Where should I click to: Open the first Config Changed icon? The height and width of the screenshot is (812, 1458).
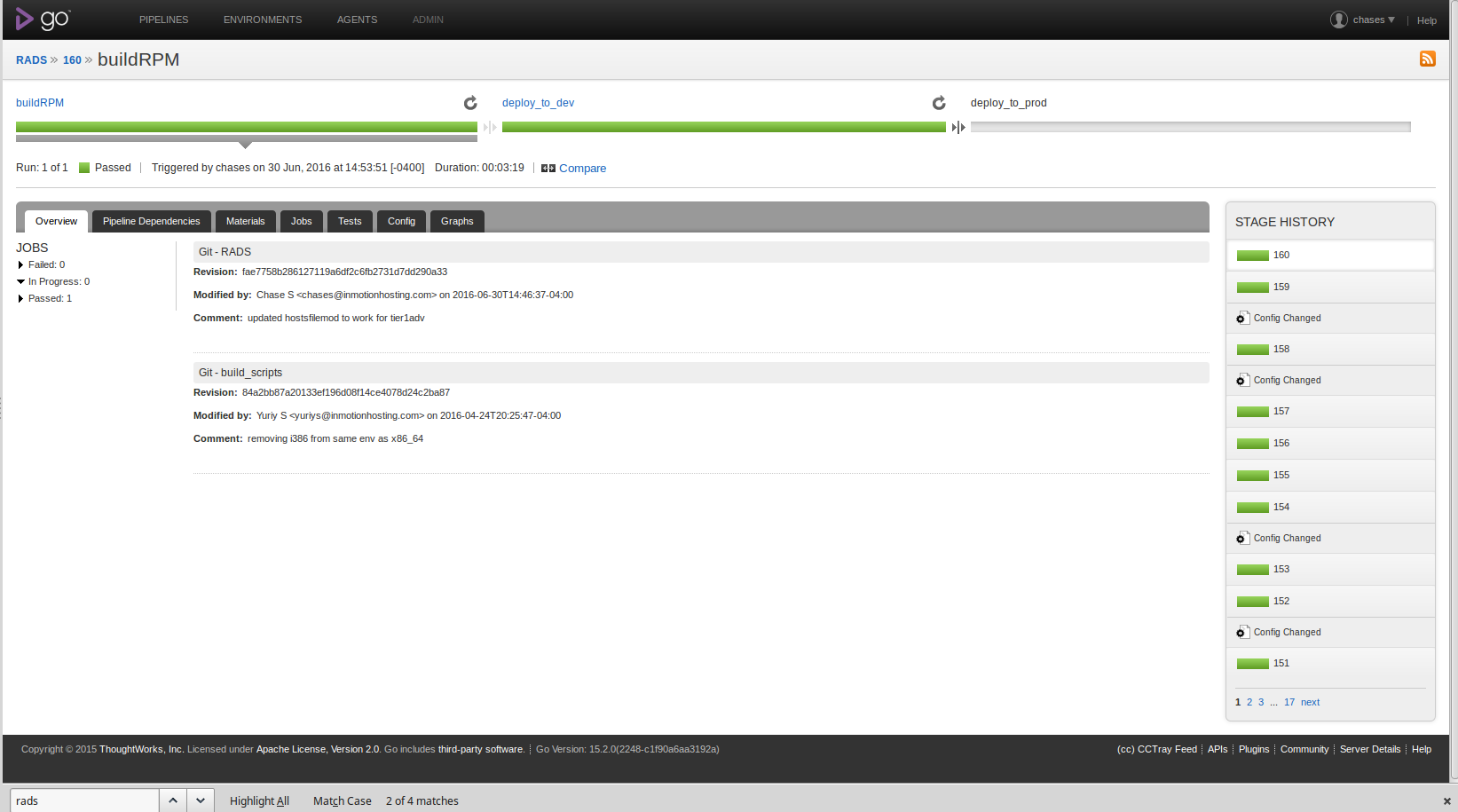pyautogui.click(x=1242, y=318)
